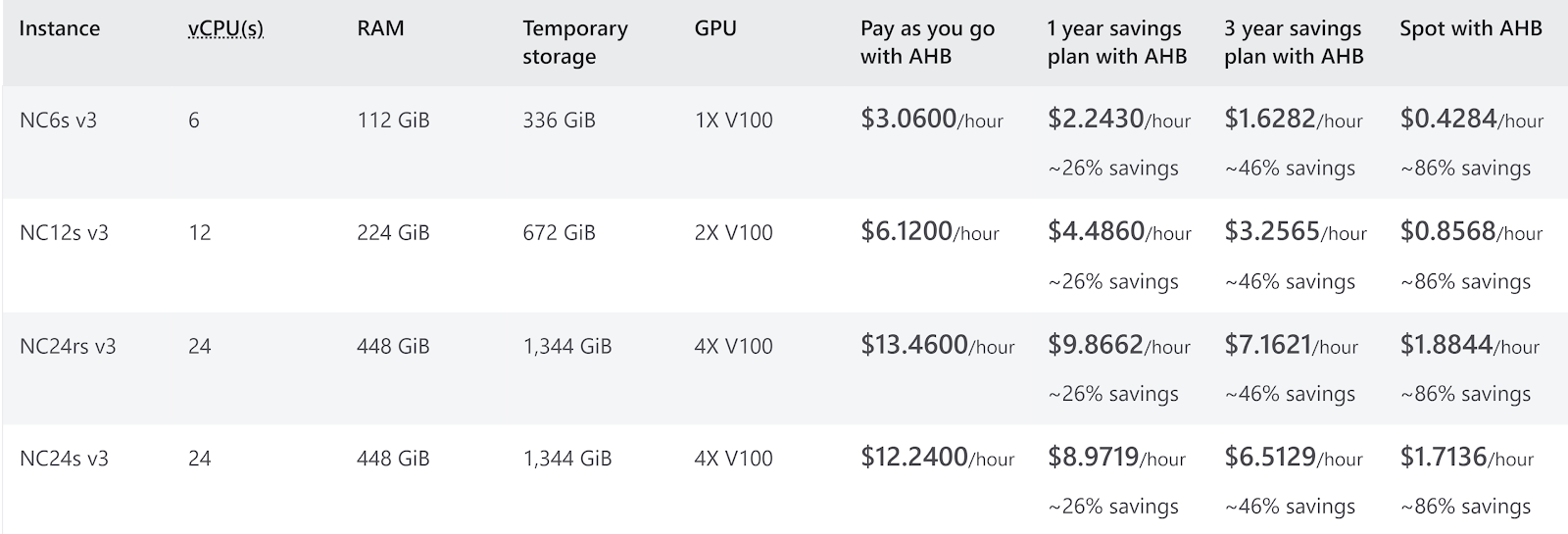Click the $6.5129/hour 3 year price
The image size is (1568, 534).
(1294, 459)
